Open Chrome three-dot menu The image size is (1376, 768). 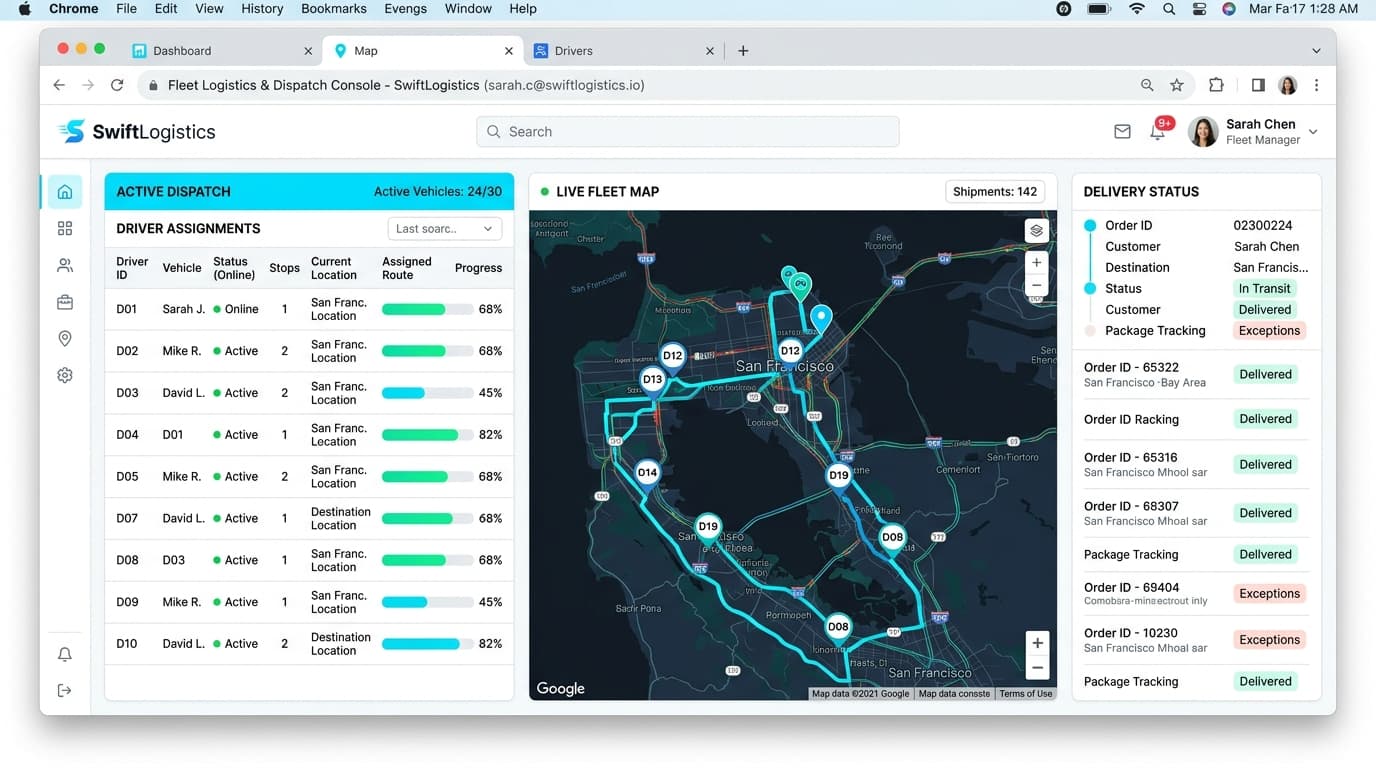tap(1316, 85)
